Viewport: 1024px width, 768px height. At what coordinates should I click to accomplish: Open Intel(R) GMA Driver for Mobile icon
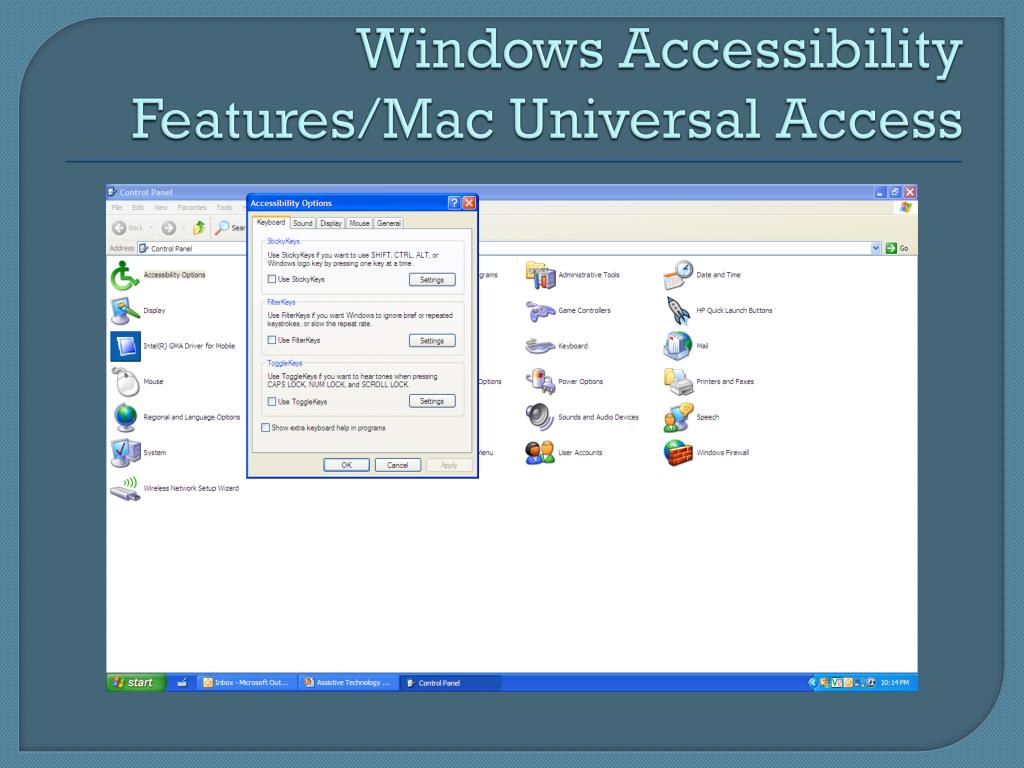tap(125, 346)
